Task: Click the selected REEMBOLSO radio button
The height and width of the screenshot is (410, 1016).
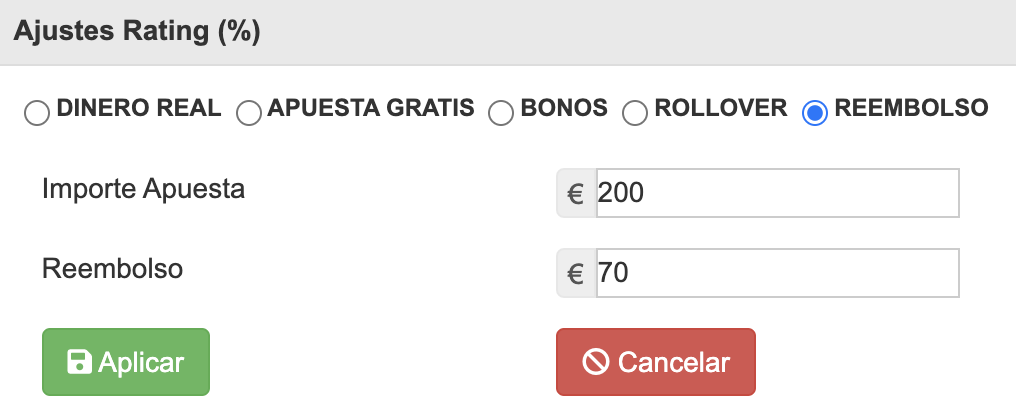Action: pos(815,113)
